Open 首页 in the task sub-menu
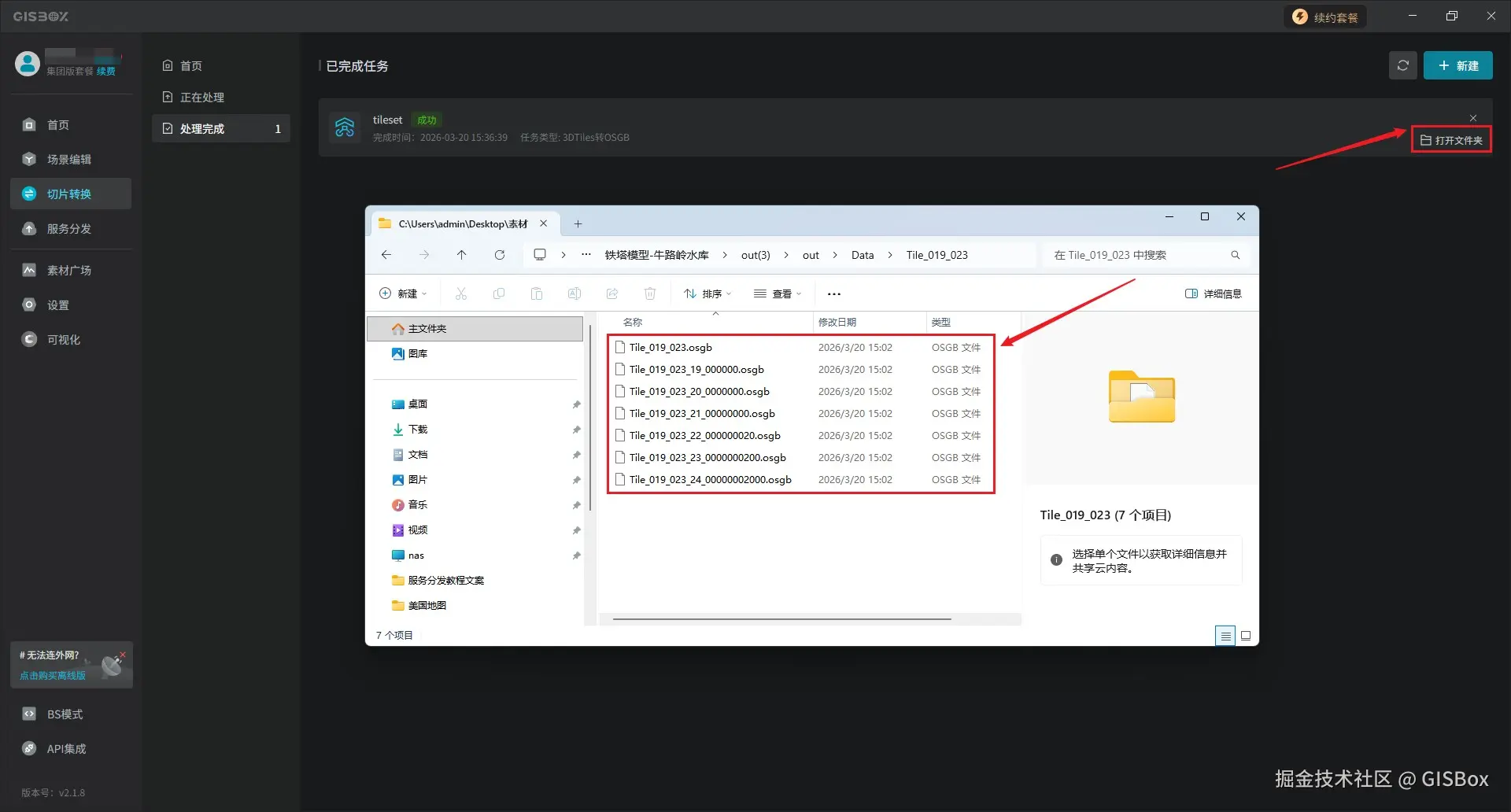This screenshot has width=1511, height=812. [220, 66]
